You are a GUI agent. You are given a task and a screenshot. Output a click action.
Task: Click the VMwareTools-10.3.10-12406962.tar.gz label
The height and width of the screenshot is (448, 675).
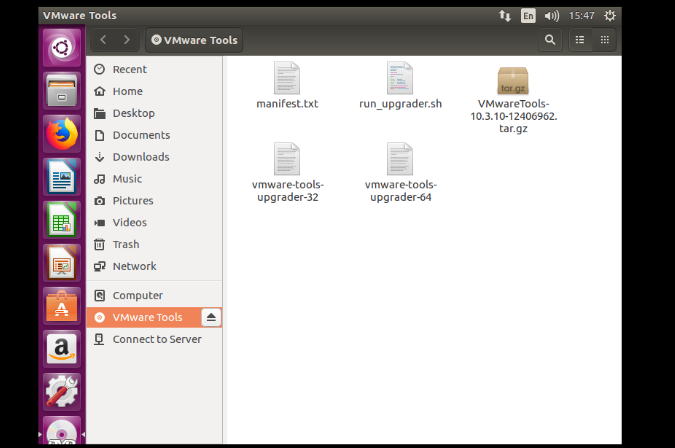point(513,116)
